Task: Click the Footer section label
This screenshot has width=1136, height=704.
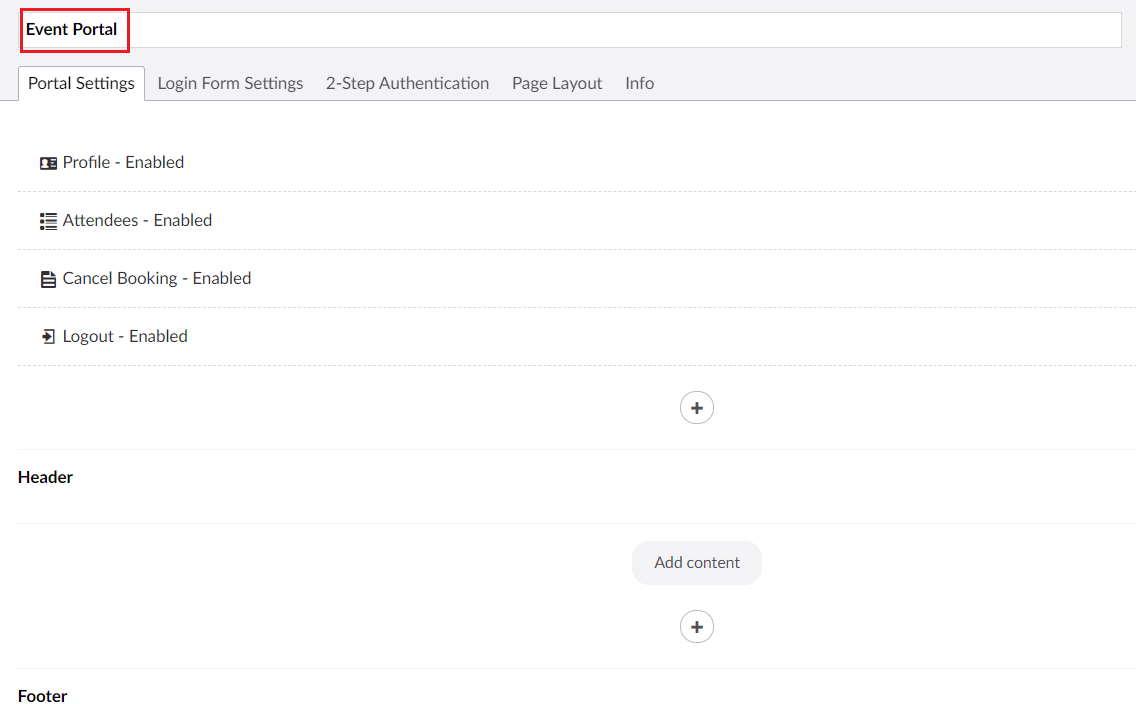Action: point(42,695)
